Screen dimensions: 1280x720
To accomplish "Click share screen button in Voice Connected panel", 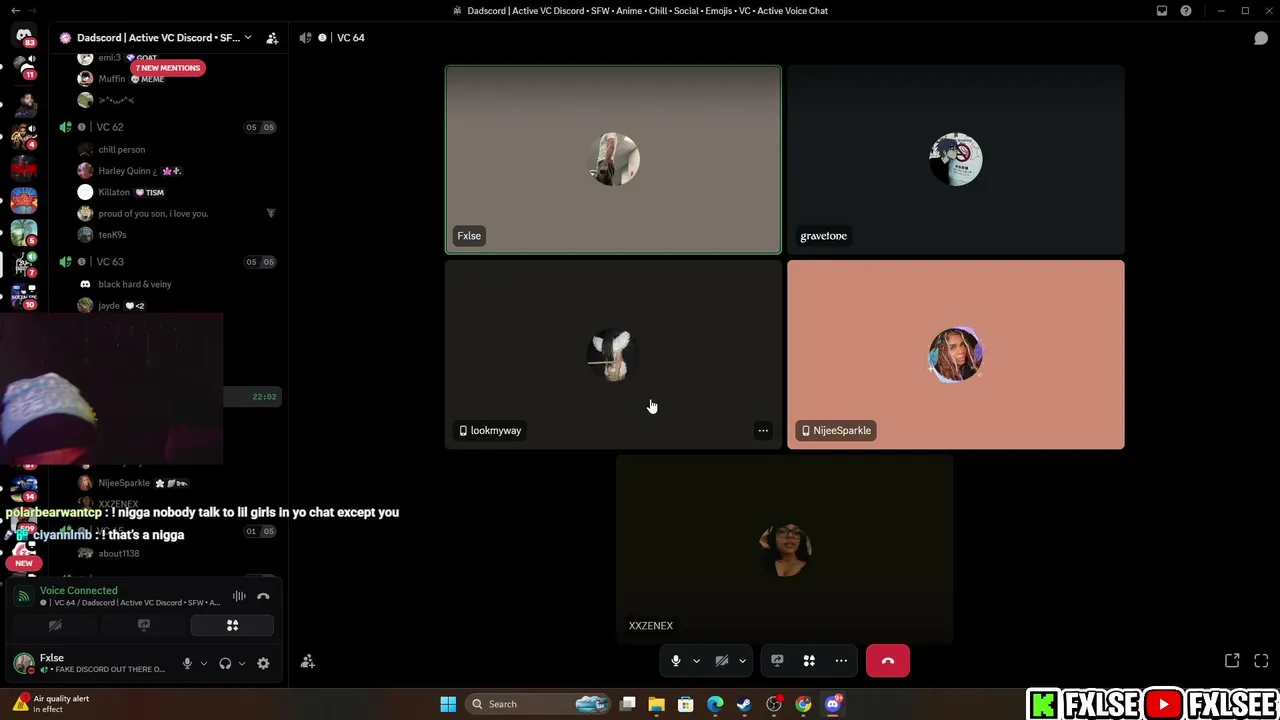I will [x=144, y=626].
